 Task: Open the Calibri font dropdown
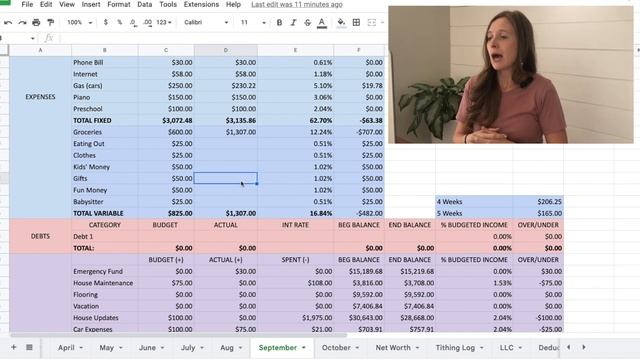[206, 22]
